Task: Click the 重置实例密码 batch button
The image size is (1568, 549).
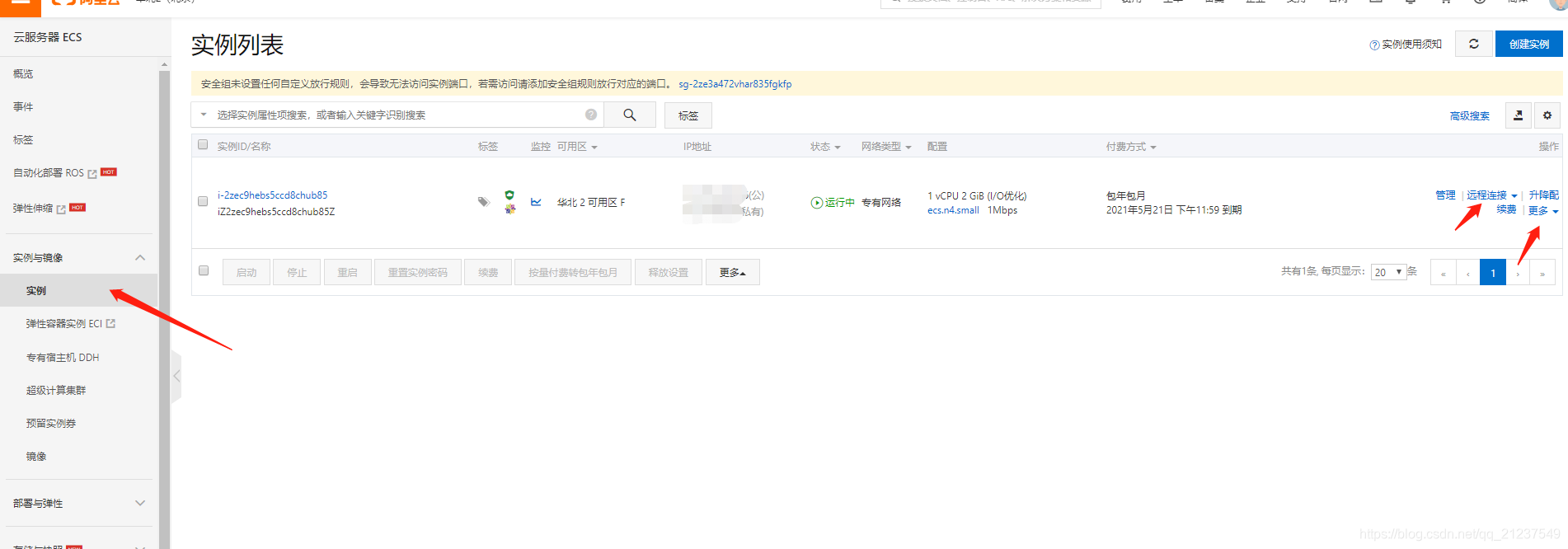Action: click(x=418, y=272)
